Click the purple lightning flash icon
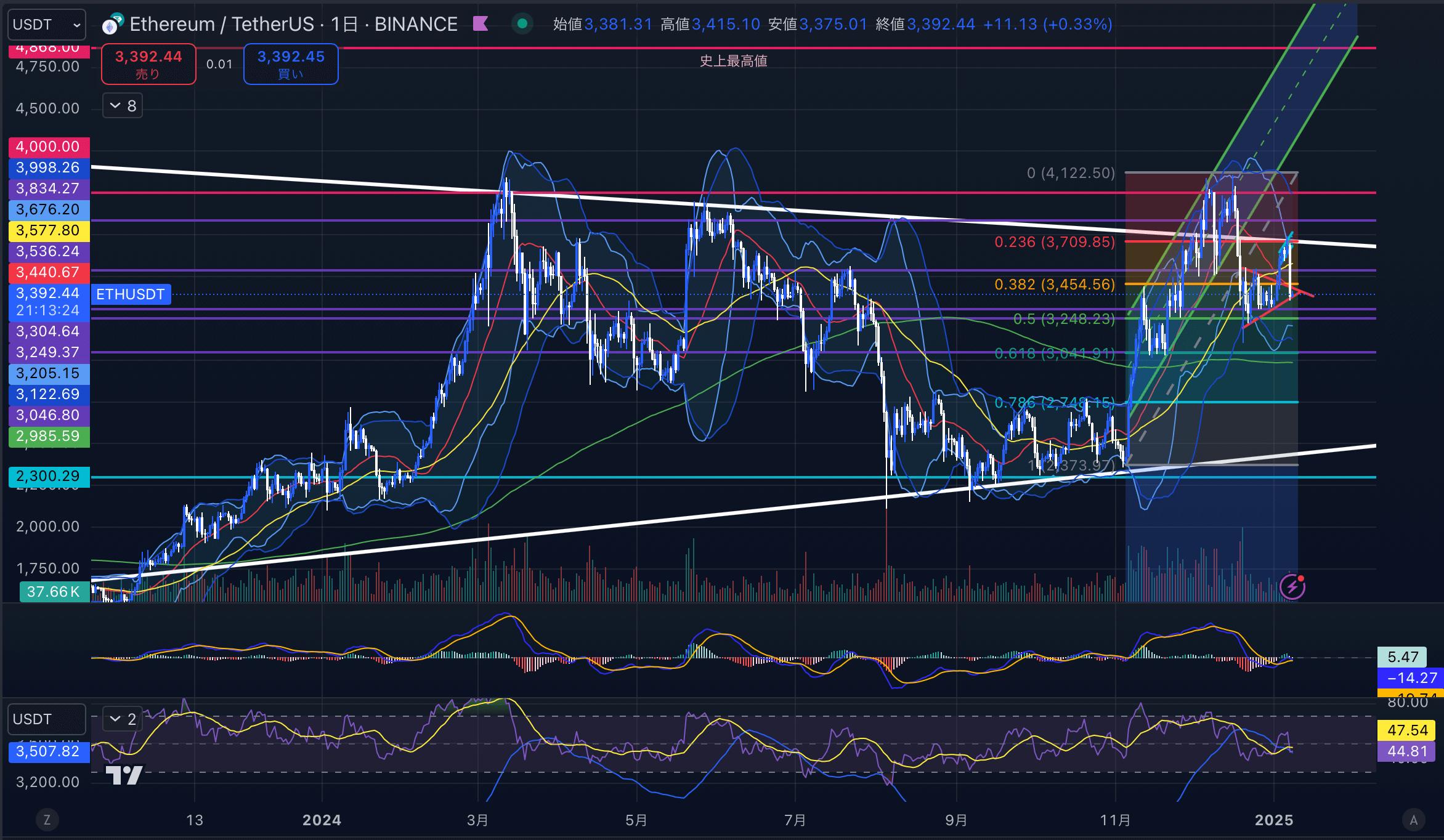The height and width of the screenshot is (840, 1444). tap(1292, 586)
